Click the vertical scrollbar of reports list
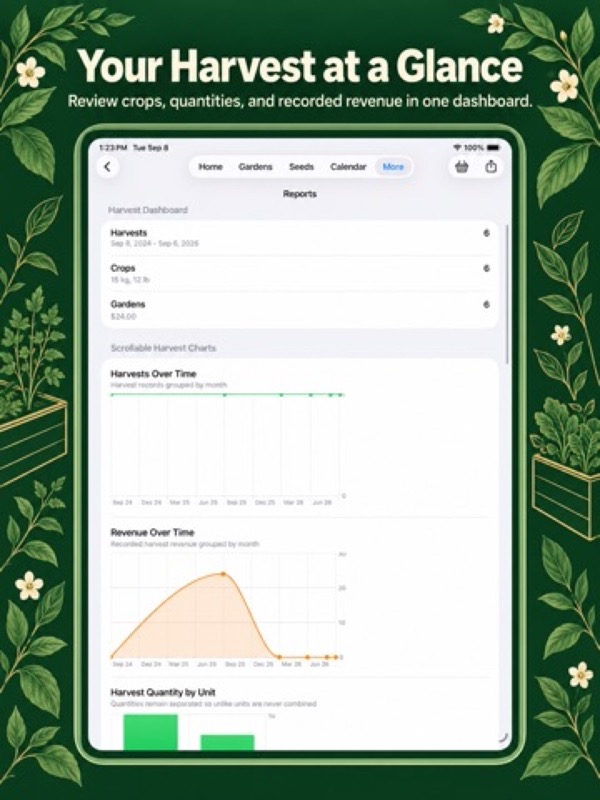The height and width of the screenshot is (800, 600). tap(507, 294)
